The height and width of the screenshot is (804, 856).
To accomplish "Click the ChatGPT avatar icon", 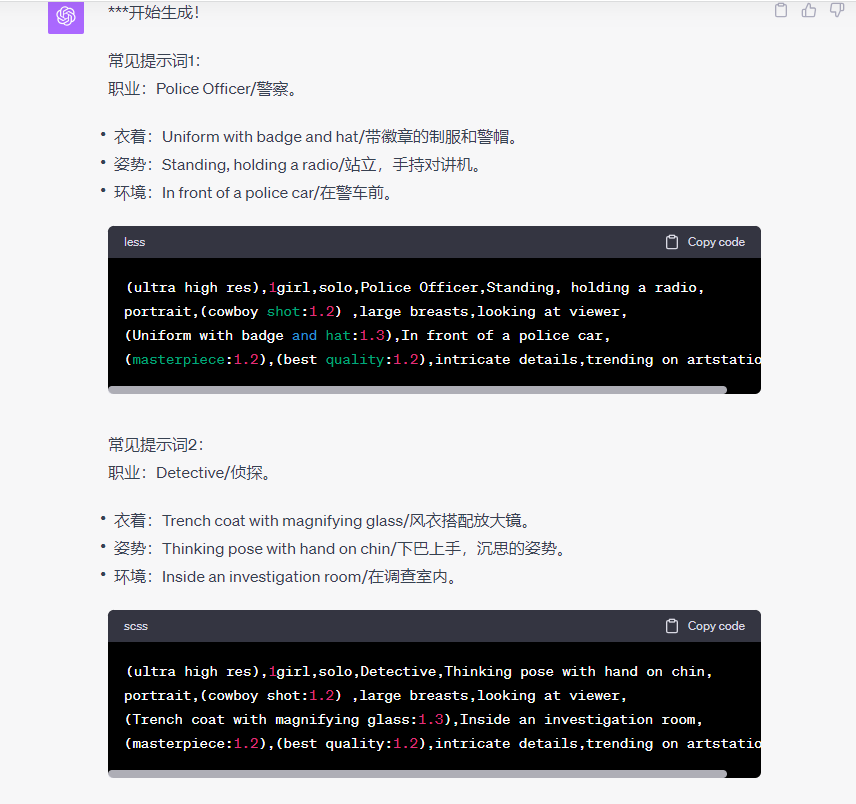I will point(66,17).
